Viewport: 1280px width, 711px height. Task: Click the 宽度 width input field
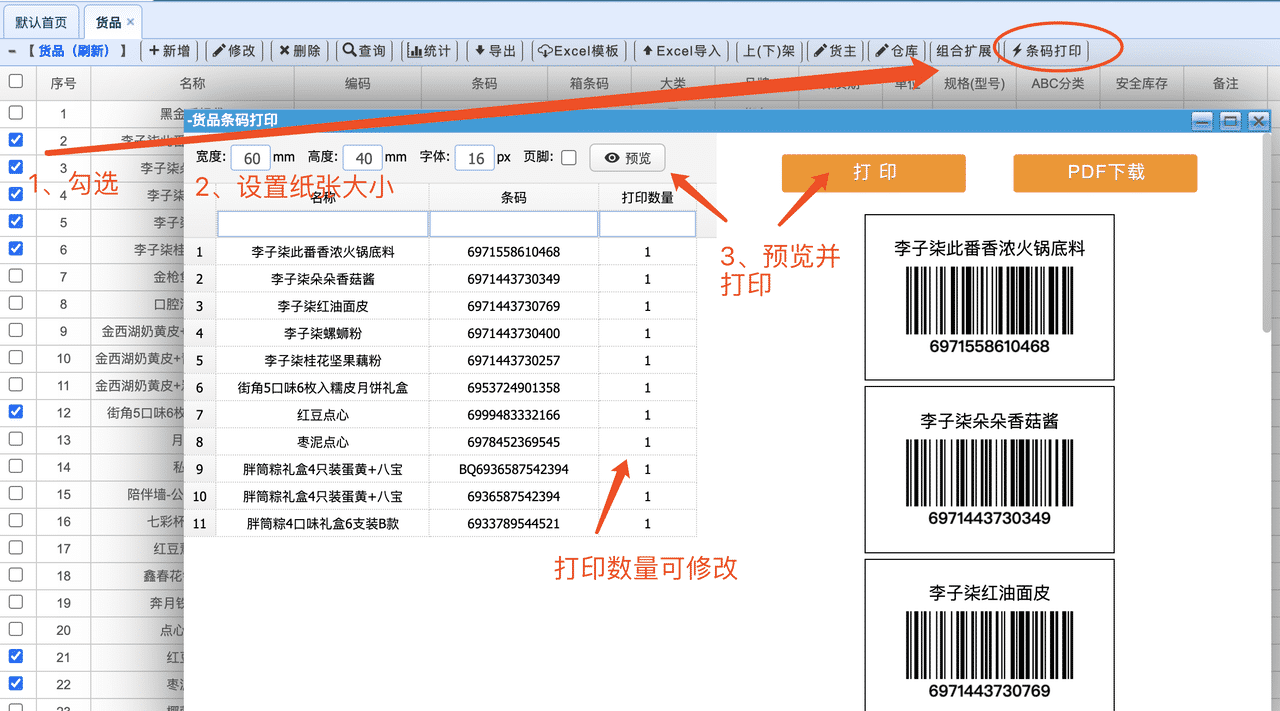point(251,158)
